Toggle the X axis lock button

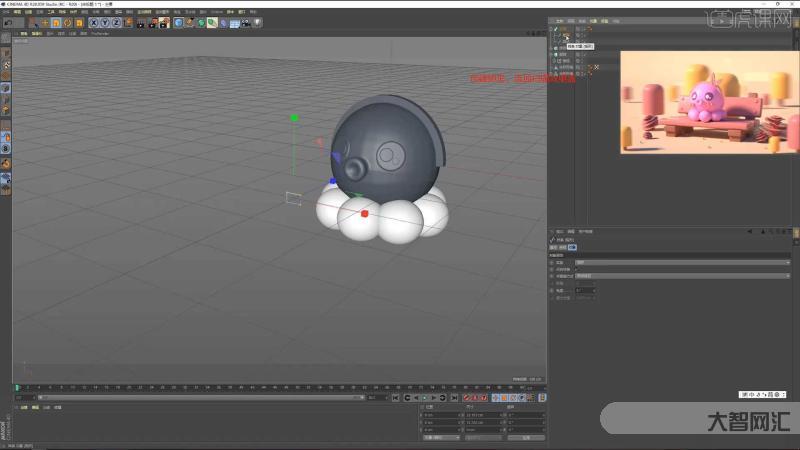tap(94, 22)
